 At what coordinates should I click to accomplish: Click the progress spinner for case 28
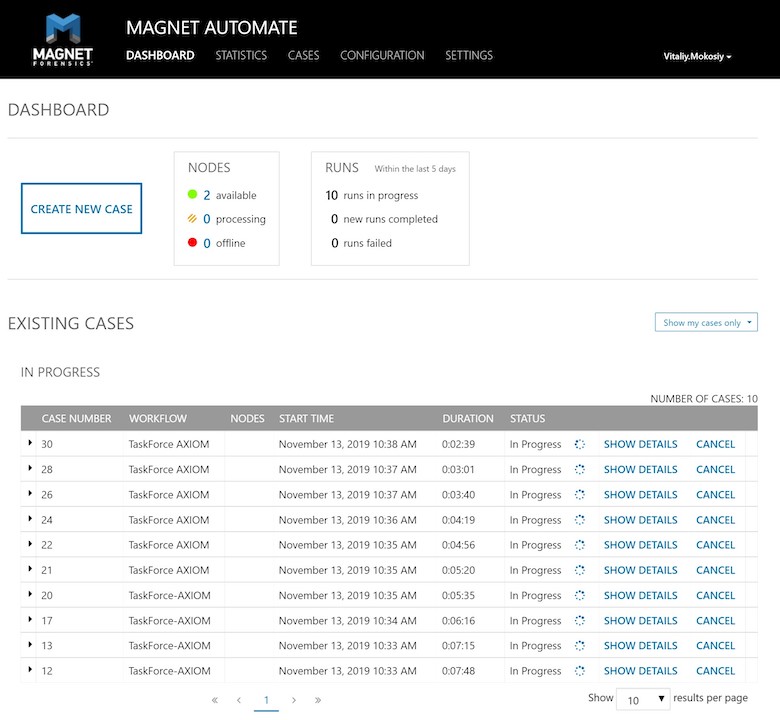580,469
